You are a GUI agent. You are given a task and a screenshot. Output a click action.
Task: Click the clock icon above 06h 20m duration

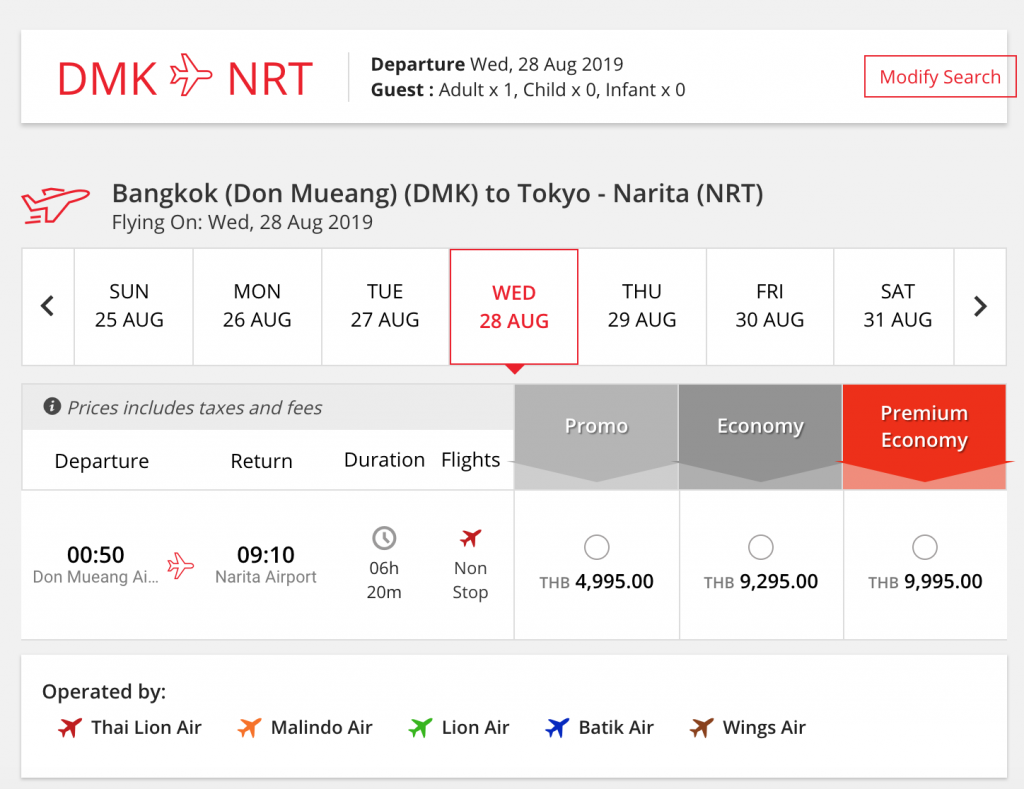point(384,538)
